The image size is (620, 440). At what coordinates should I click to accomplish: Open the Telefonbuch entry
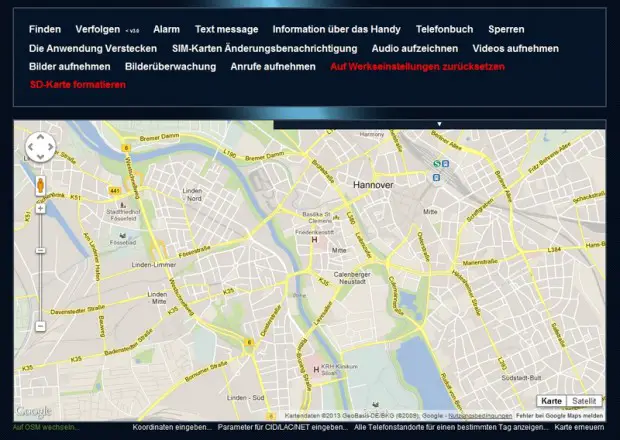tap(444, 29)
